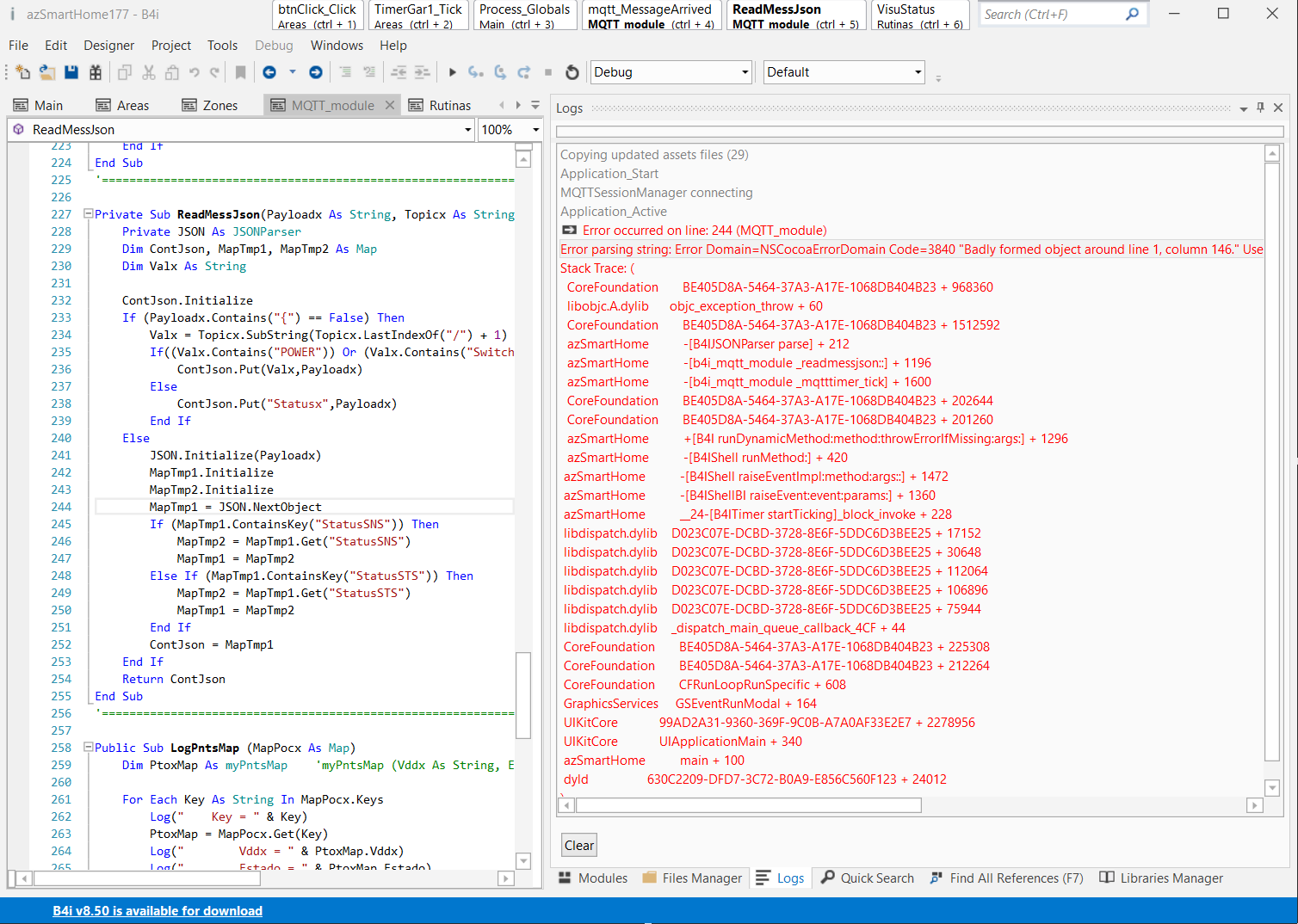Viewport: 1298px width, 924px height.
Task: Click the Run (play) button in toolbar
Action: 453,72
